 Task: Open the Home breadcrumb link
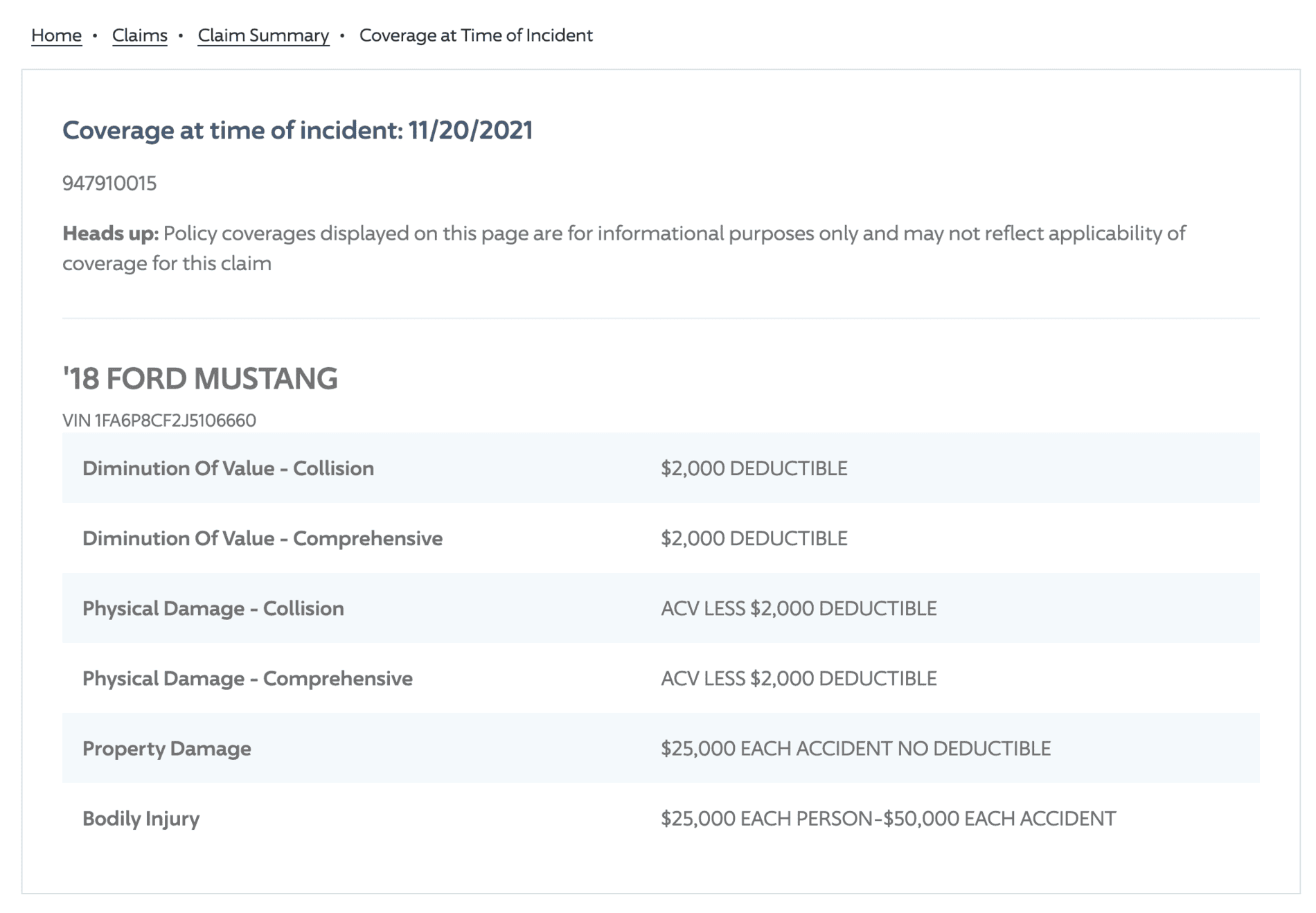[56, 35]
